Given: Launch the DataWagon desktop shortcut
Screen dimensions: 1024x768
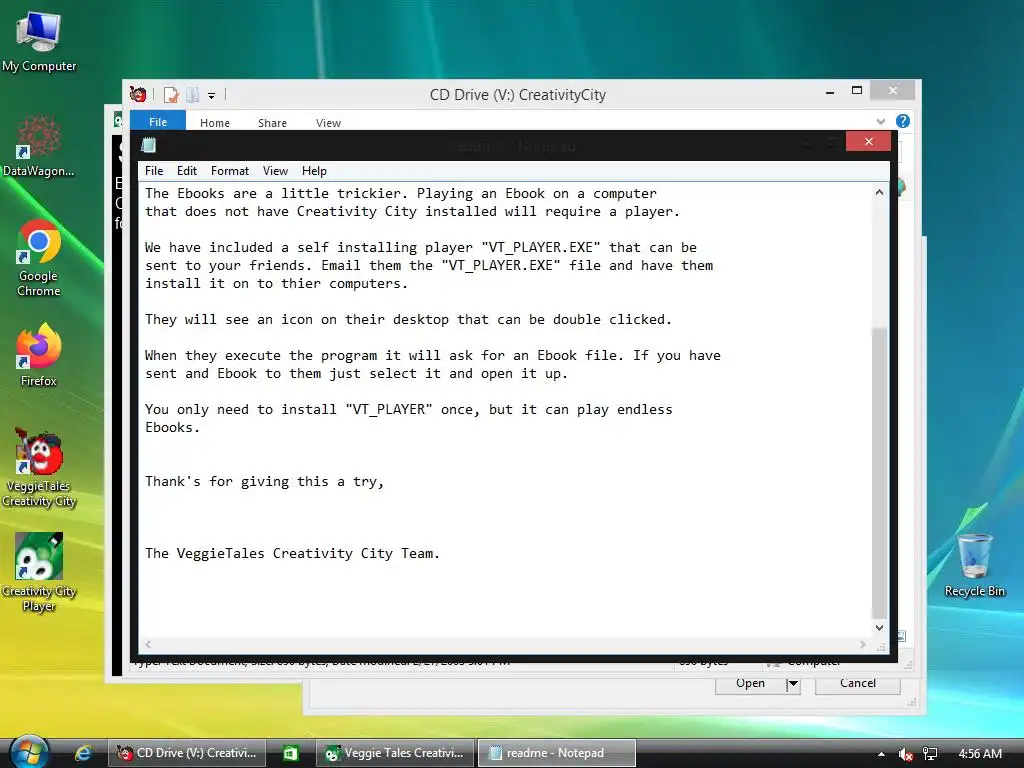Looking at the screenshot, I should (x=38, y=146).
